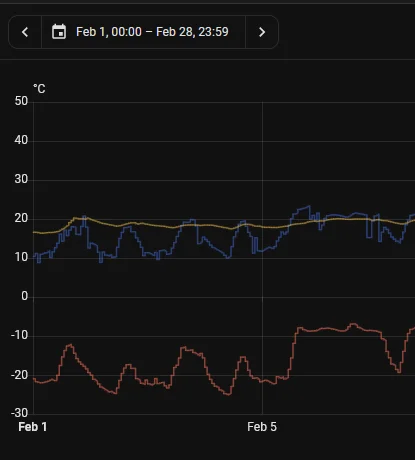This screenshot has height=460, width=415.
Task: Click the 10 y-axis value
Action: [x=21, y=257]
